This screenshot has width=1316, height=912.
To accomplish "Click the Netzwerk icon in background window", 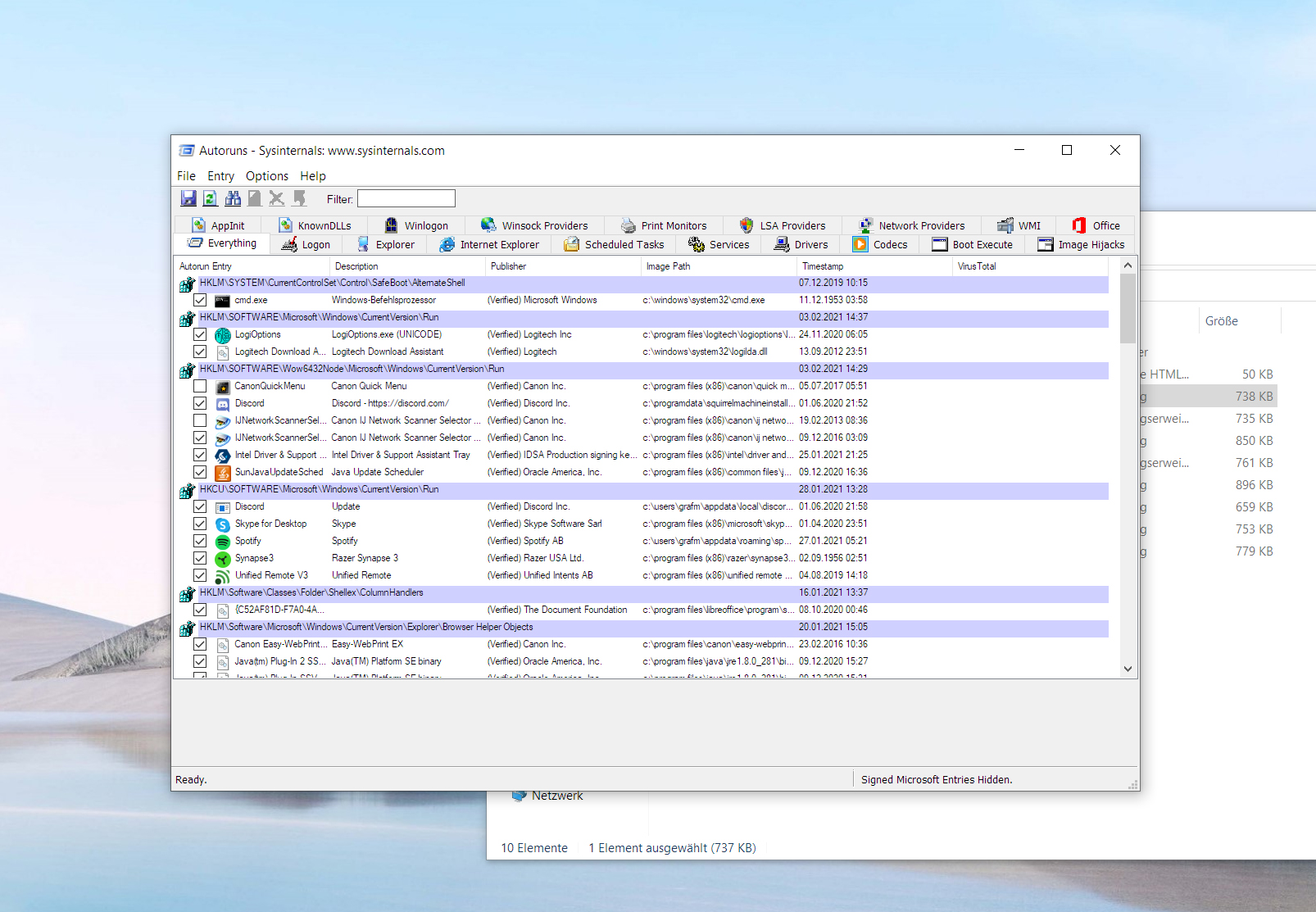I will point(519,796).
